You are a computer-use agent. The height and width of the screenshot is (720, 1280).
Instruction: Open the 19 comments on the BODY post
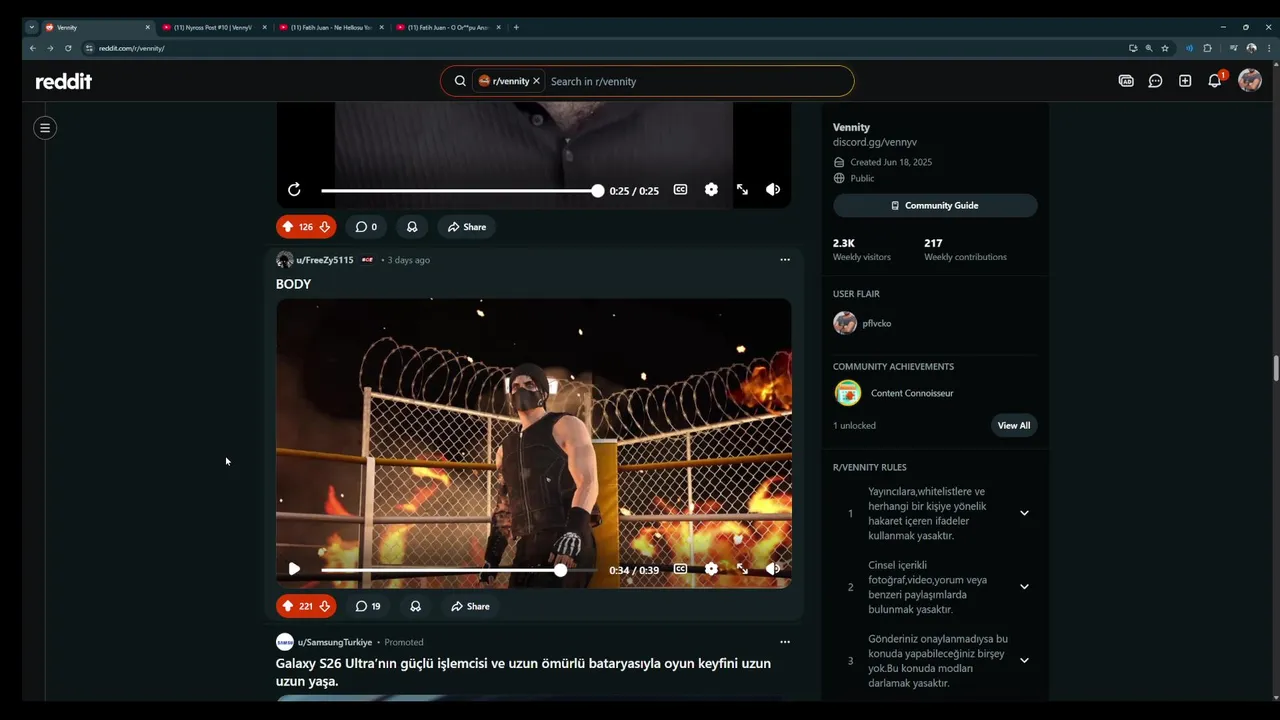pos(368,606)
